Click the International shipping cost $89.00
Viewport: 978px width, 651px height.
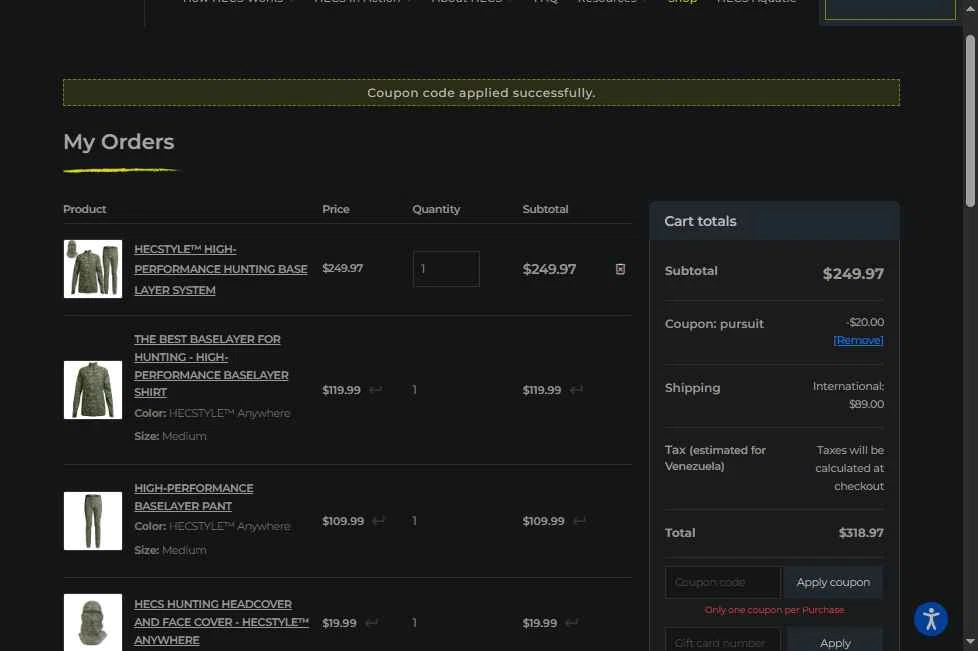pos(866,404)
